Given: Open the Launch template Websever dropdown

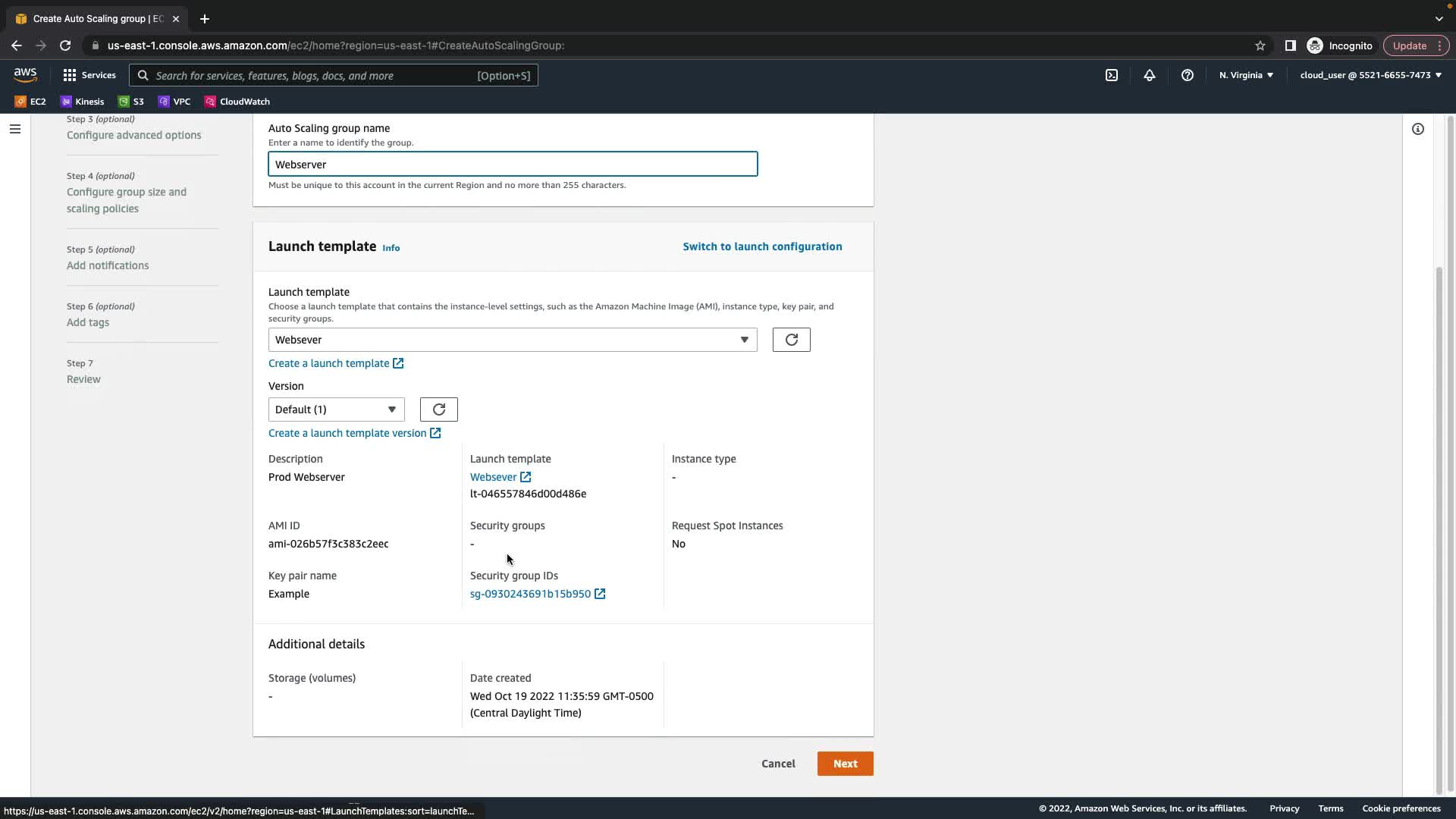Looking at the screenshot, I should coord(512,340).
